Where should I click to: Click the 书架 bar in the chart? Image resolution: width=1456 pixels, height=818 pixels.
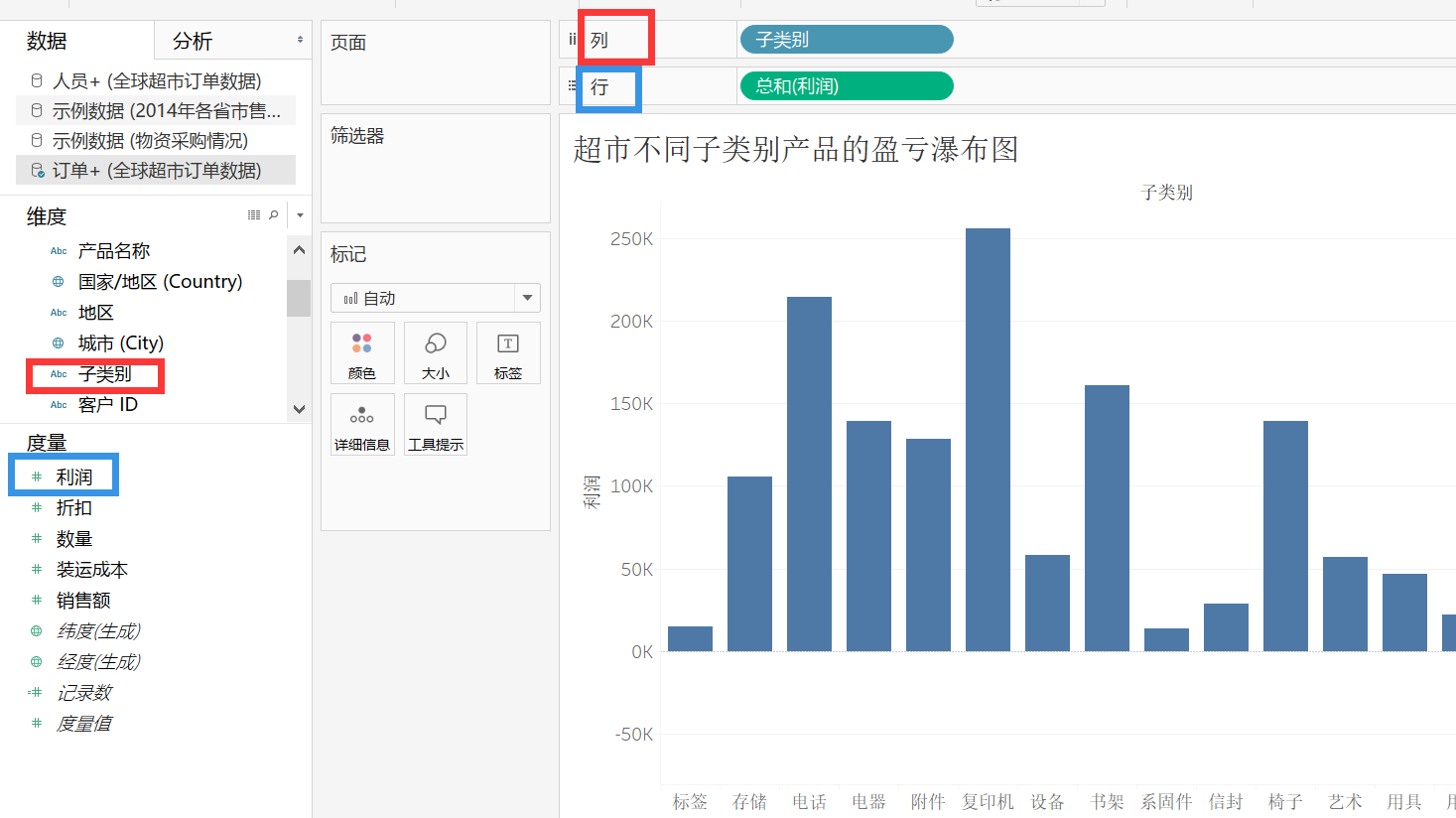1107,518
